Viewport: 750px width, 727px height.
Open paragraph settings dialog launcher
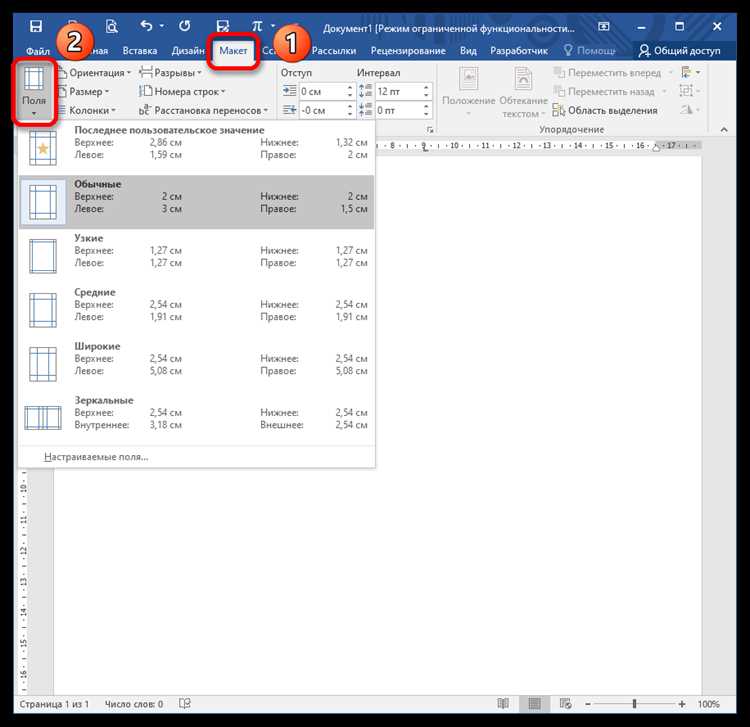click(430, 130)
